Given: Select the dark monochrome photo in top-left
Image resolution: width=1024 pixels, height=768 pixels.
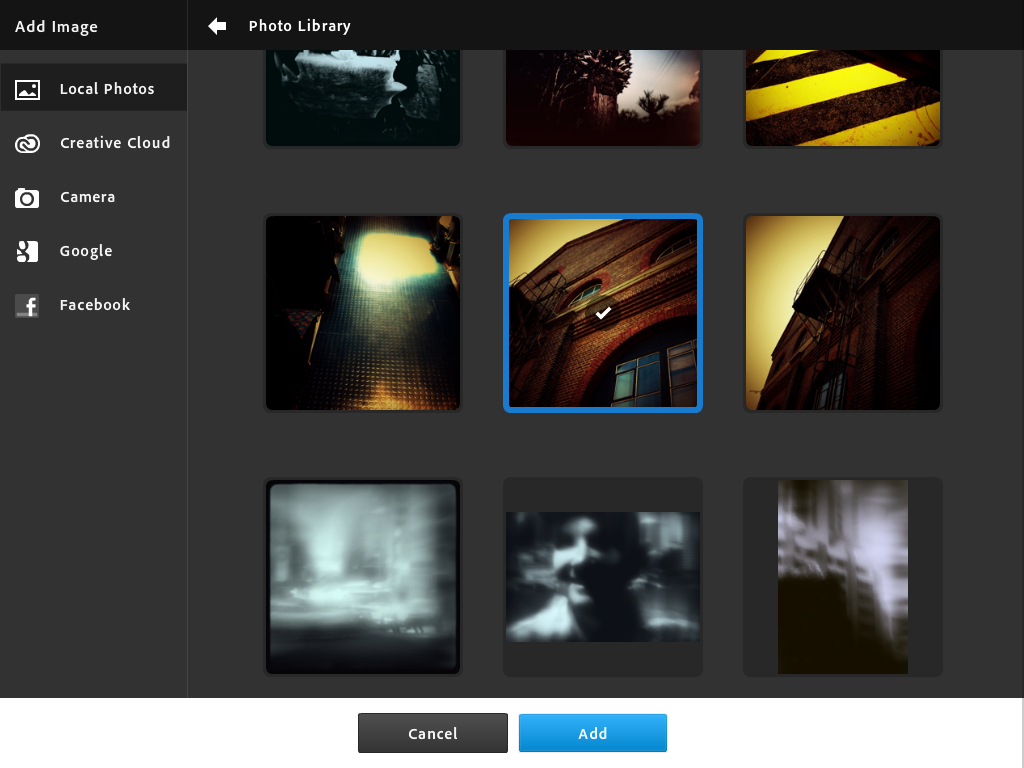Looking at the screenshot, I should point(363,98).
